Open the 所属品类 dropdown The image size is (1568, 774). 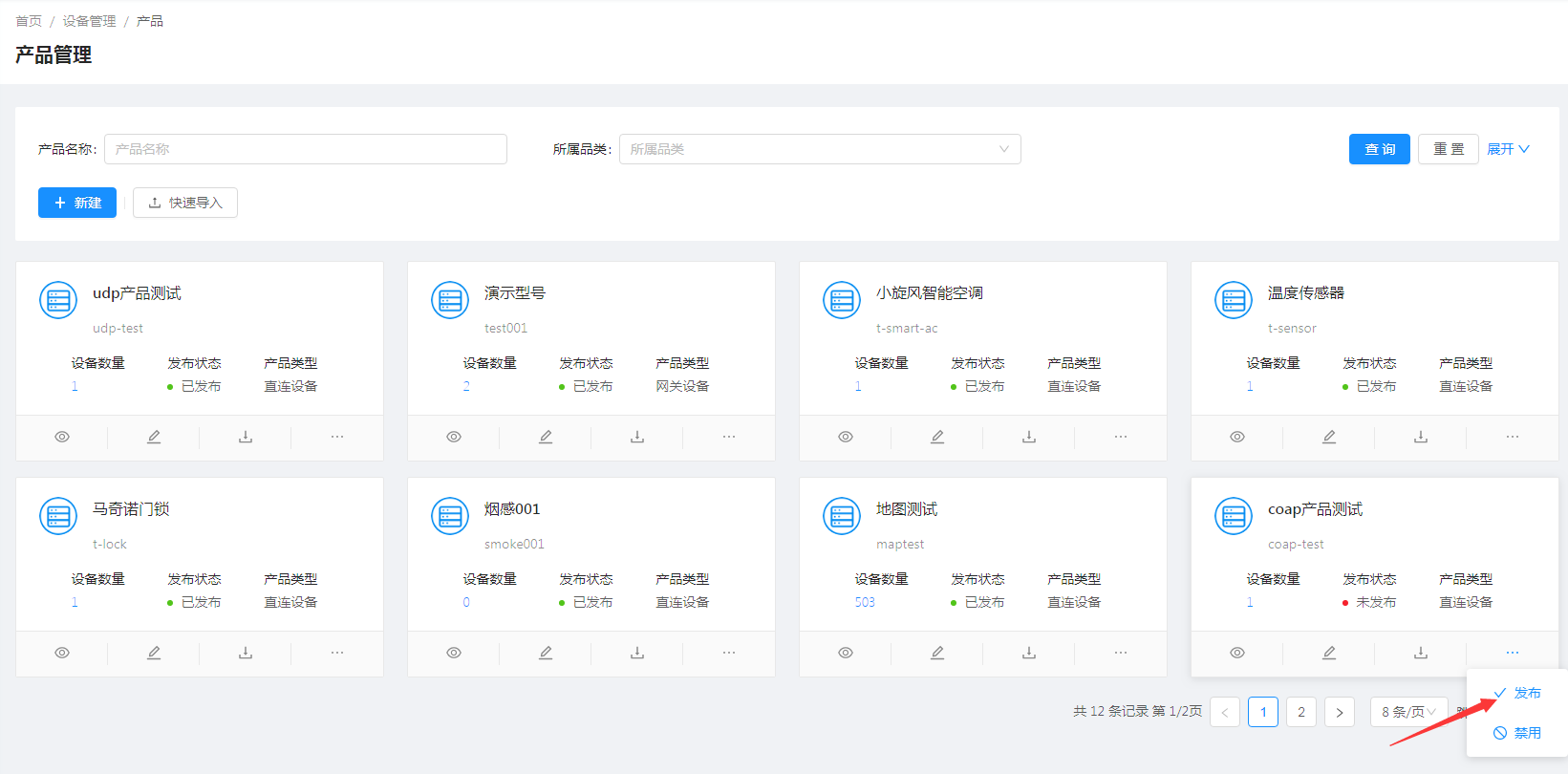point(820,149)
